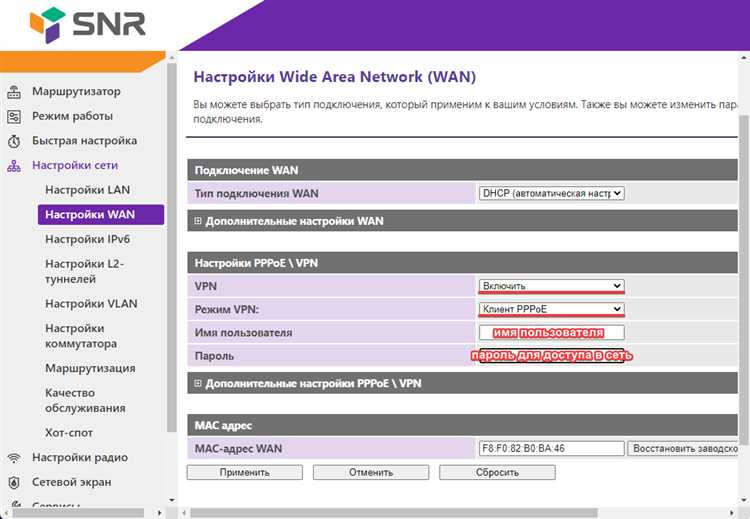The image size is (750, 519).
Task: Click the Сбросить button
Action: [x=497, y=472]
